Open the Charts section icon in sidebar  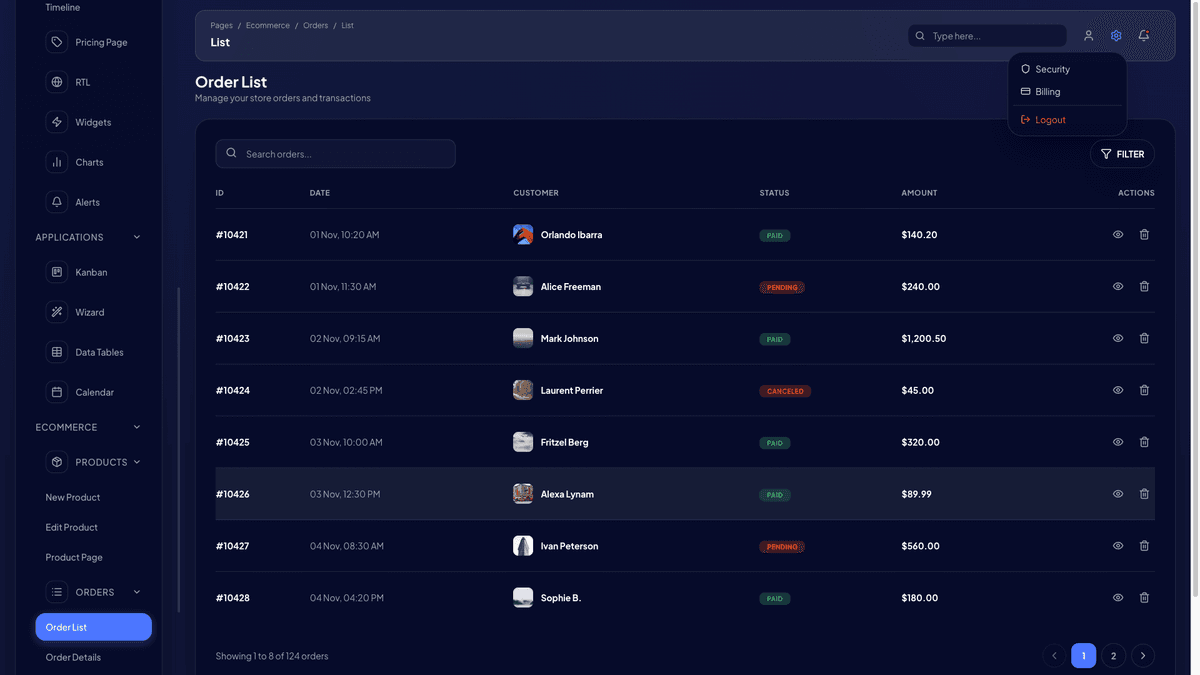click(x=56, y=161)
